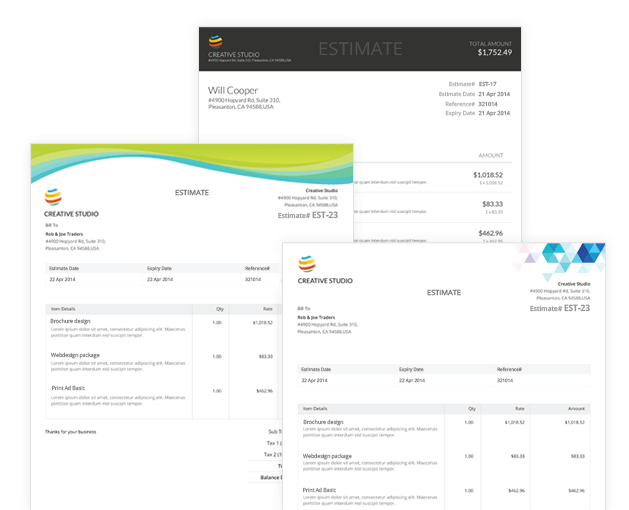Click Will Cooper's Hopyard Rd address
The height and width of the screenshot is (510, 629).
[x=244, y=104]
